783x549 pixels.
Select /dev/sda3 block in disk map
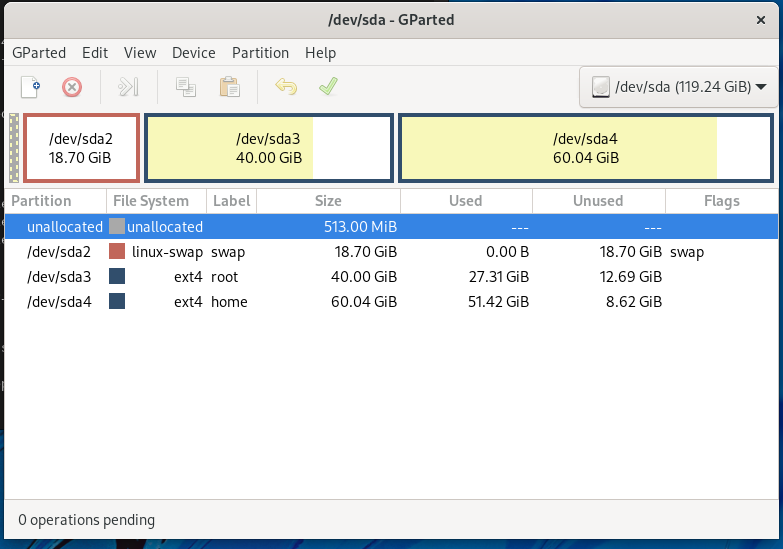(x=269, y=148)
